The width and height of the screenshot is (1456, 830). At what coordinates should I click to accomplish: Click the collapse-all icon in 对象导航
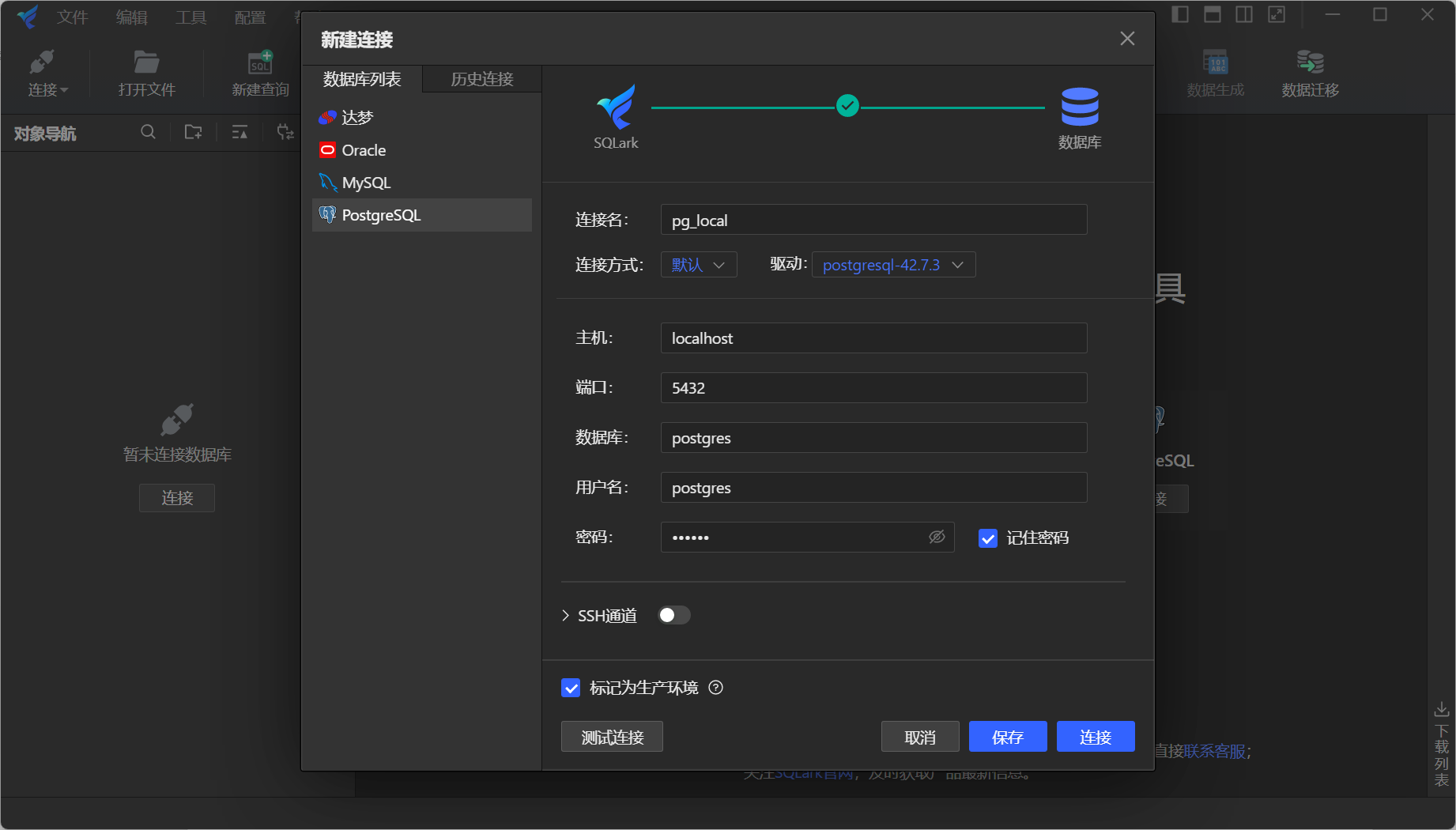click(240, 132)
